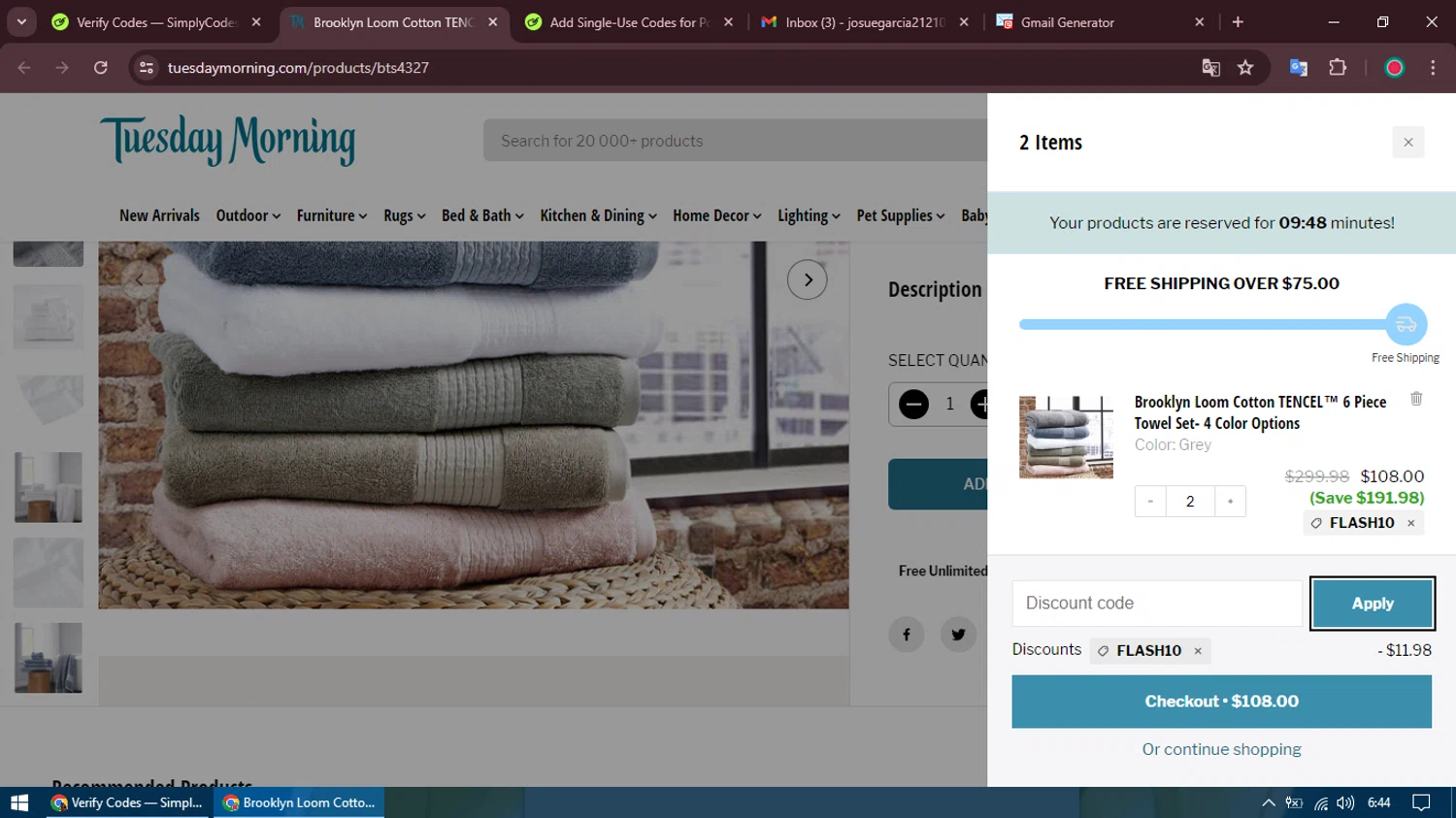Choose Or continue shopping link
The height and width of the screenshot is (818, 1456).
click(x=1221, y=749)
